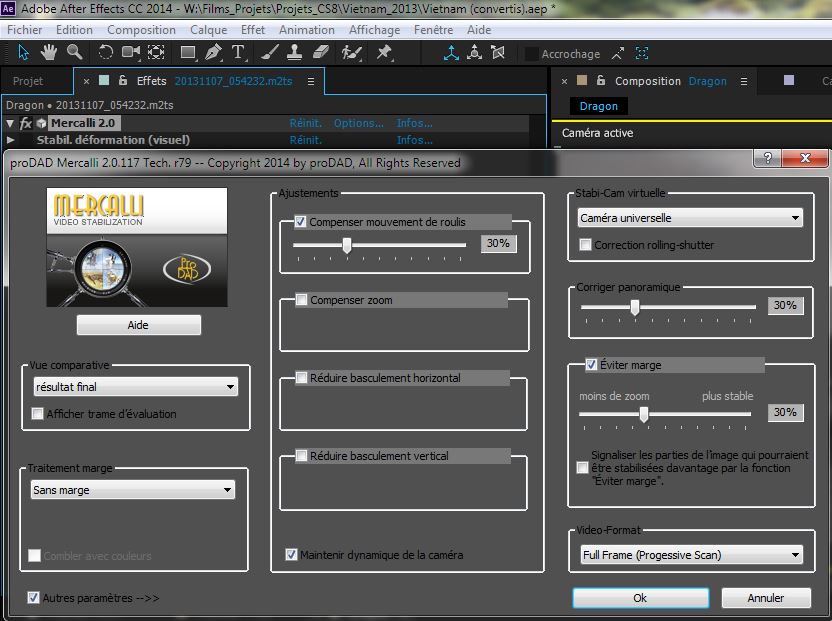Click the roulis compensation slider handle
Screen dimensions: 832x621
click(347, 245)
